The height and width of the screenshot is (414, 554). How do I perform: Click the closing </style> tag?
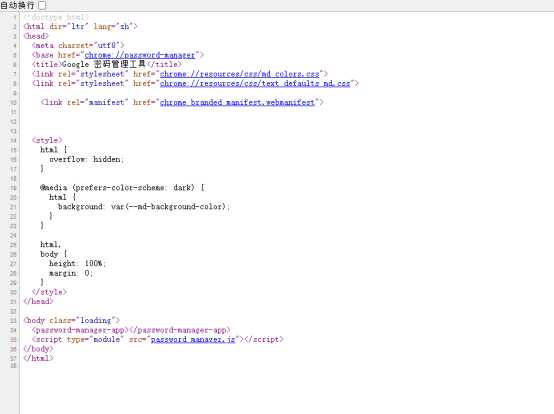click(x=49, y=292)
